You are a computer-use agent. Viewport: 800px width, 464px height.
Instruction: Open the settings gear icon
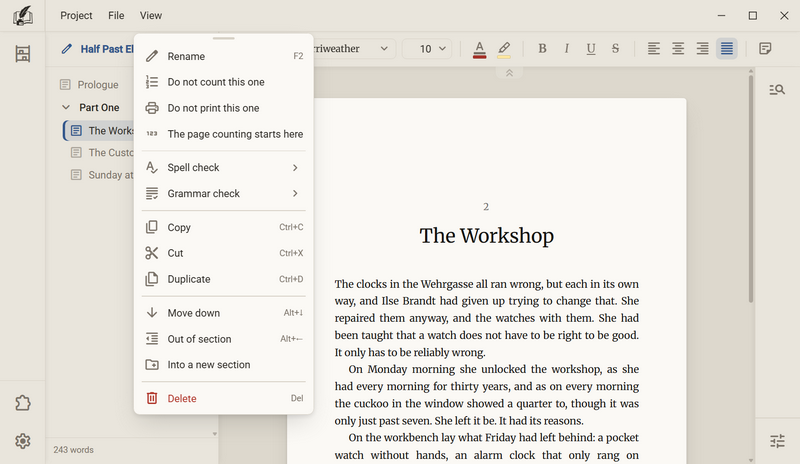[22, 441]
